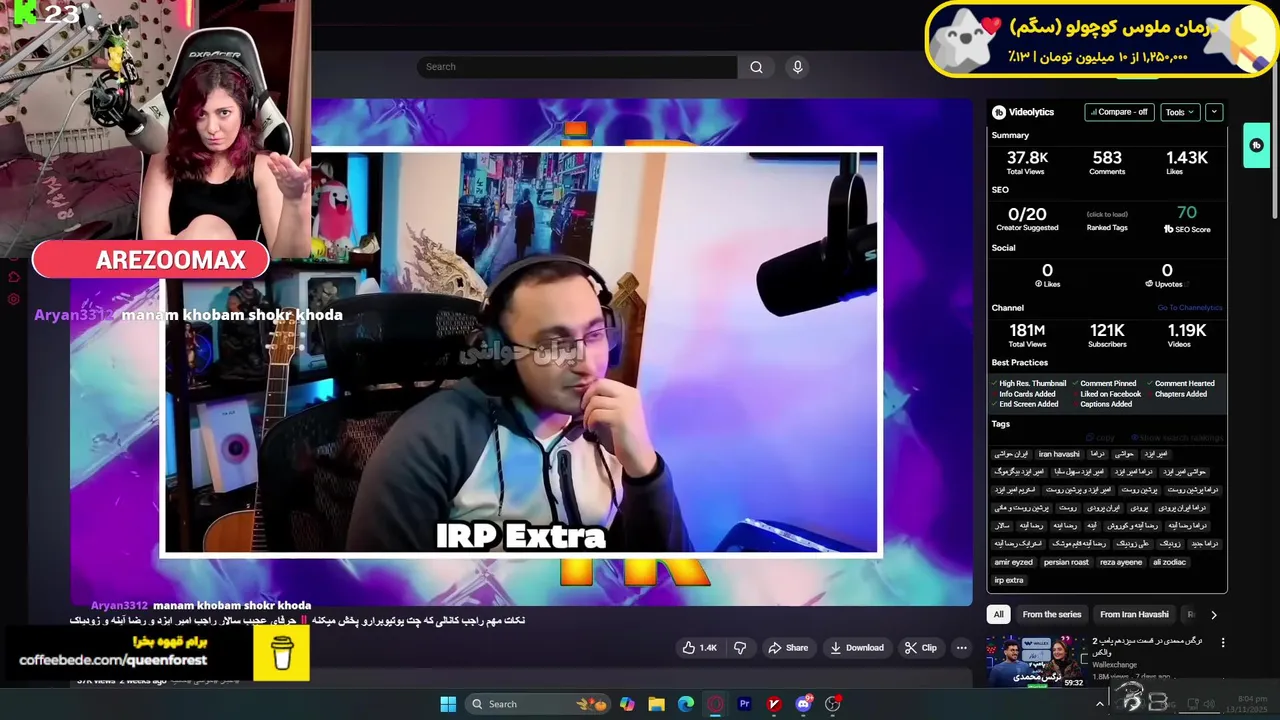The width and height of the screenshot is (1280, 720).
Task: Open File Explorer from the taskbar
Action: click(x=656, y=704)
